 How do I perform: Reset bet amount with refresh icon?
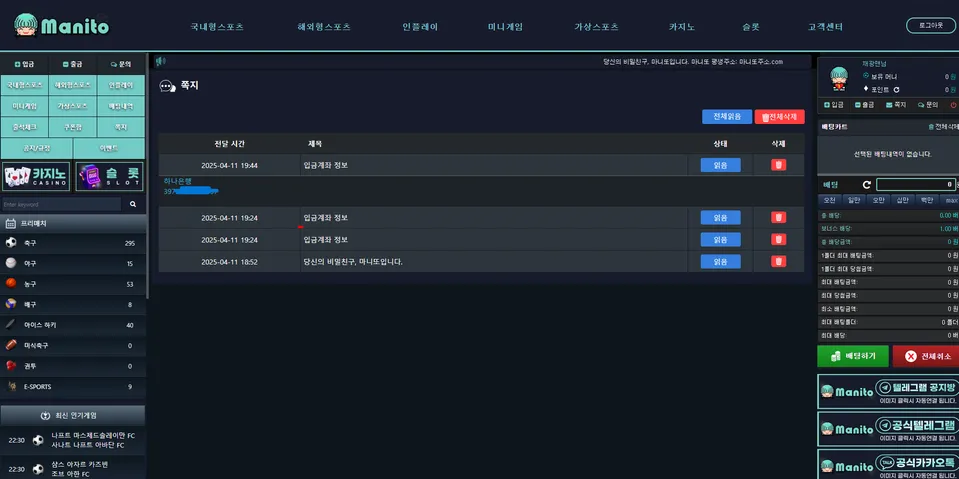point(867,185)
